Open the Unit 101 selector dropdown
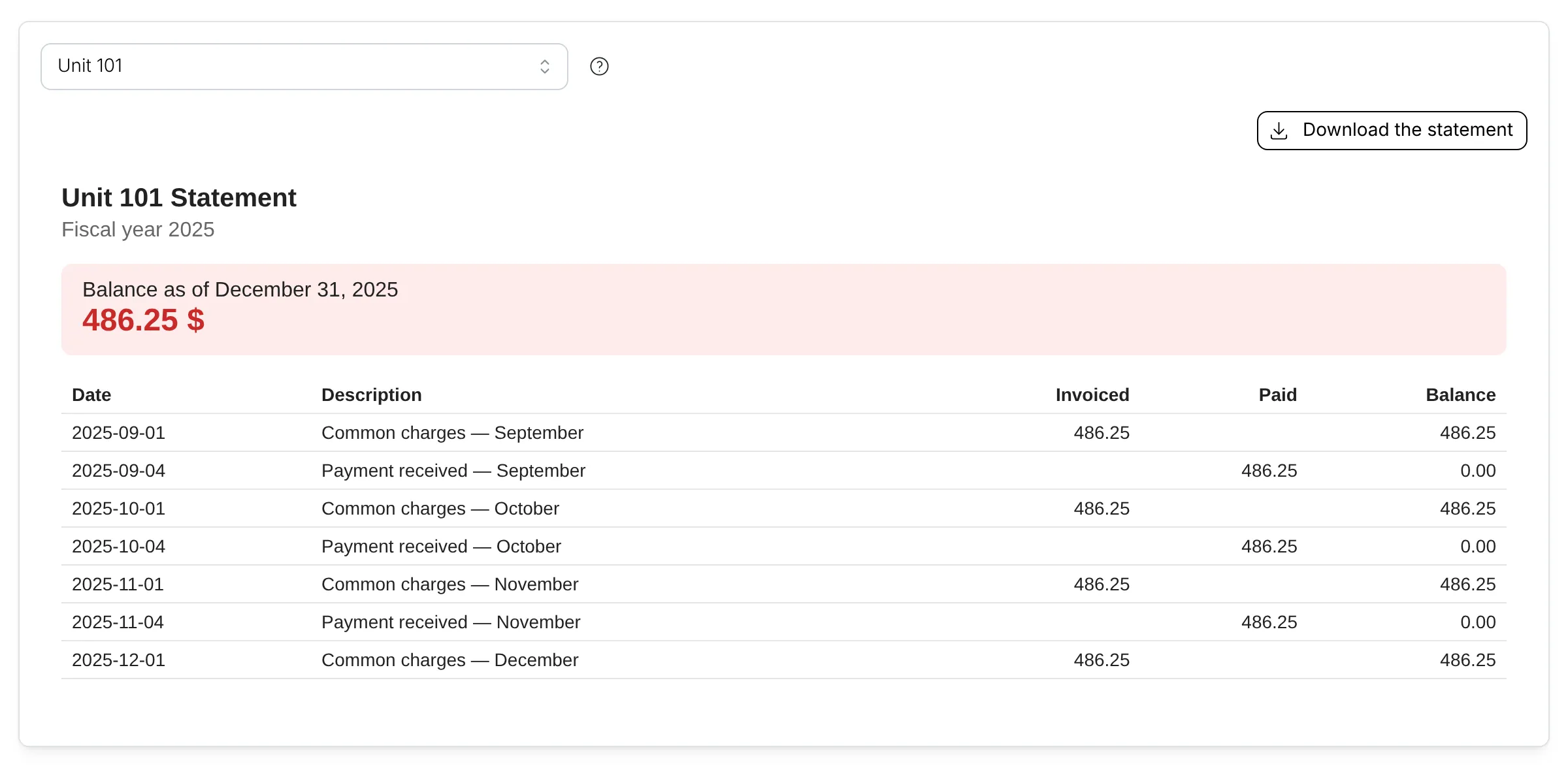 (304, 67)
